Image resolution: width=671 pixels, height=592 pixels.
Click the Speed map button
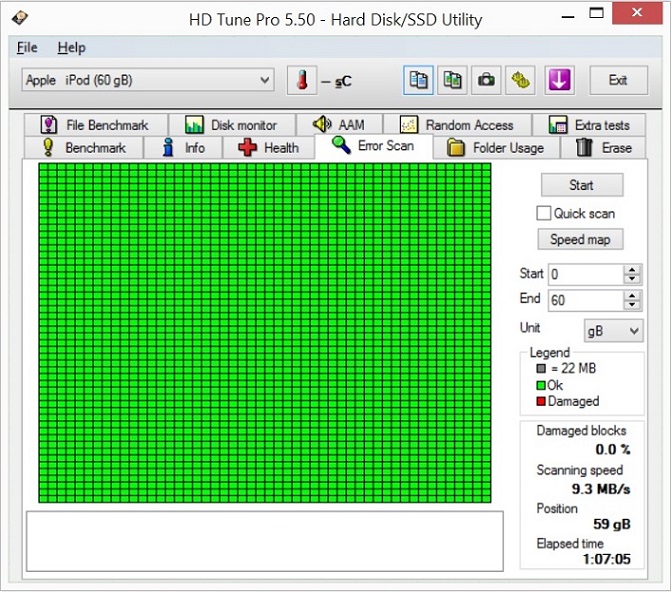581,240
